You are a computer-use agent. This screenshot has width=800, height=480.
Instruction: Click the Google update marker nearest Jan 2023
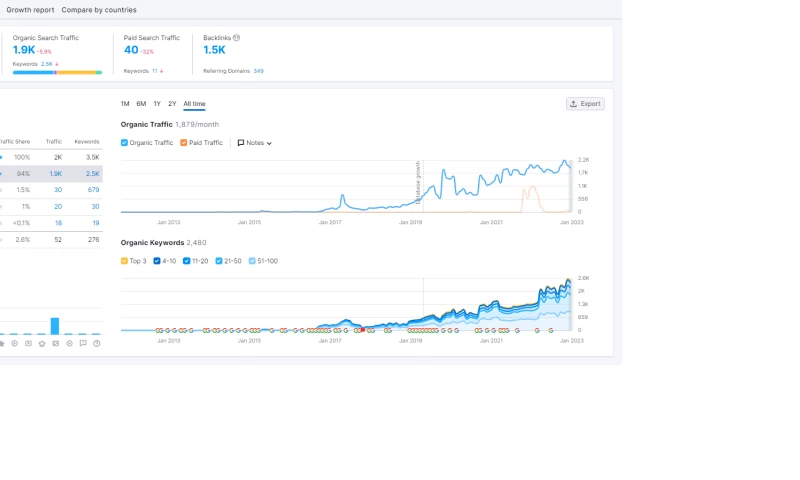coord(551,331)
